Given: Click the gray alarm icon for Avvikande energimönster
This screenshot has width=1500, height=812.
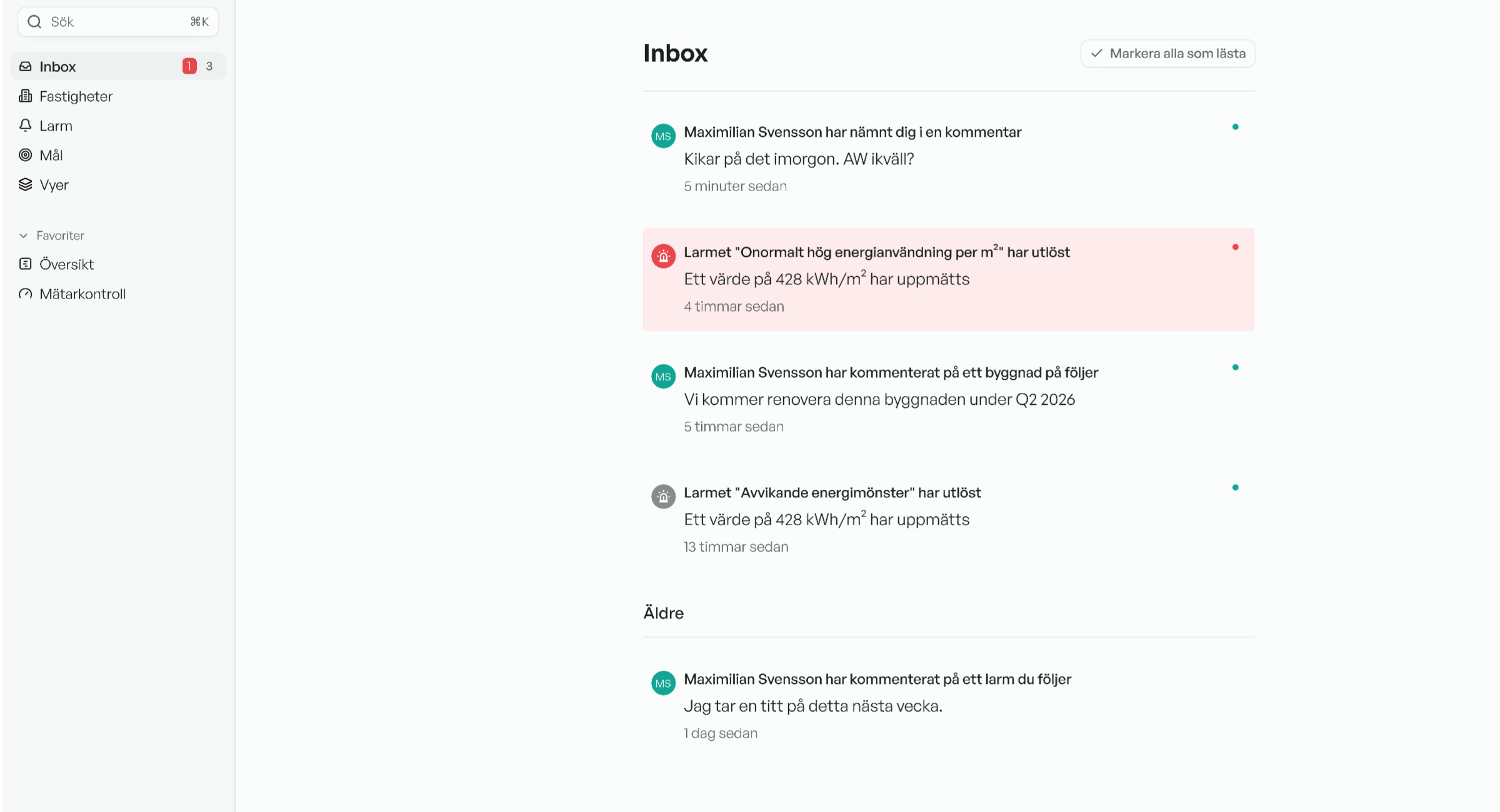Looking at the screenshot, I should tap(663, 497).
